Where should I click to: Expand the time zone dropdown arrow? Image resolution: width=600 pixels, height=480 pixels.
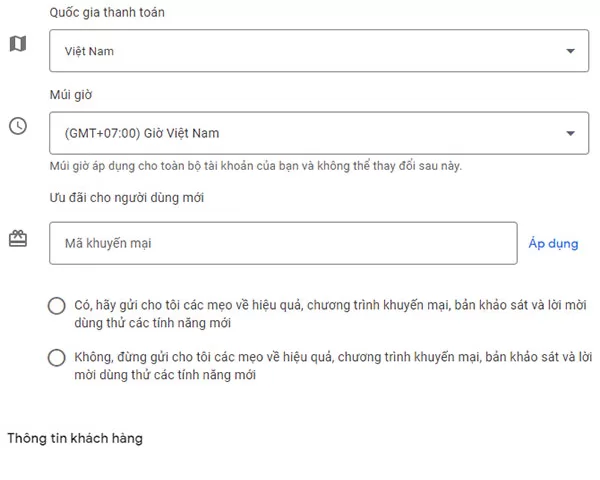(x=571, y=133)
